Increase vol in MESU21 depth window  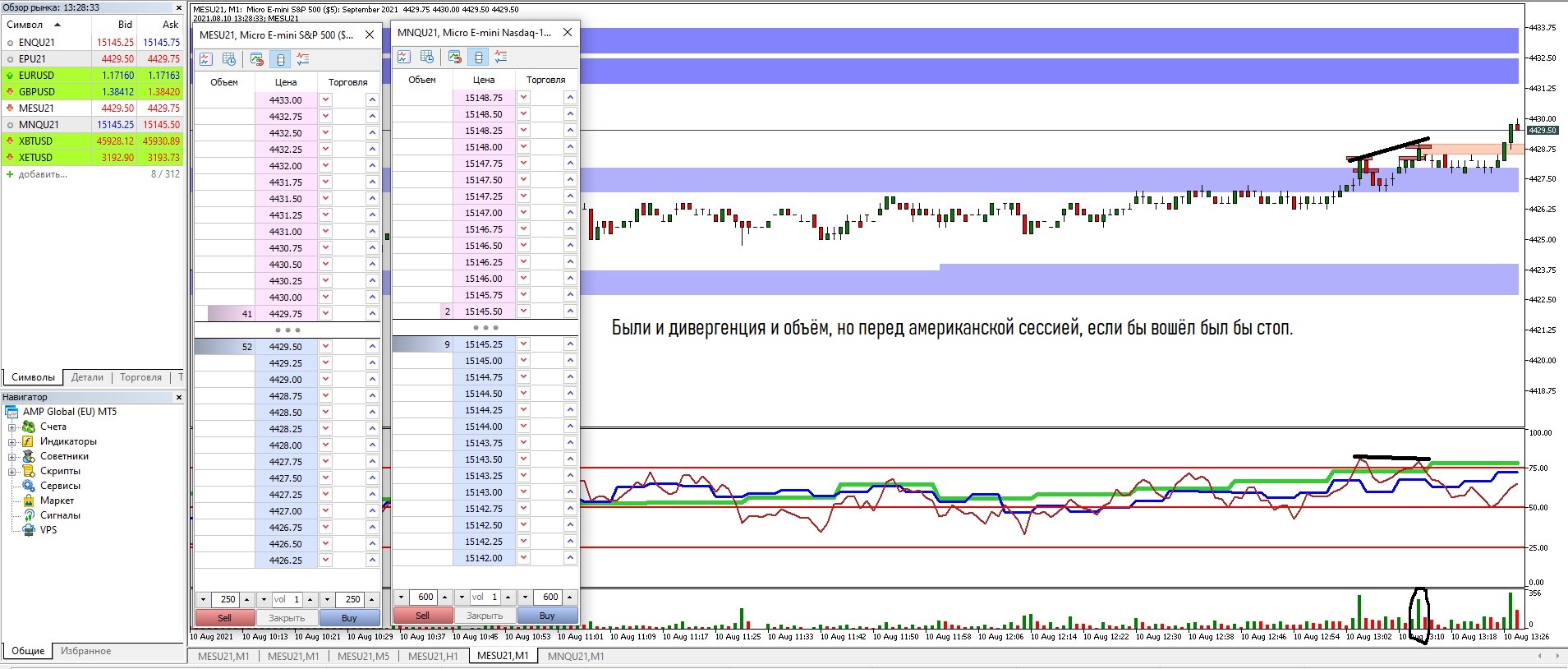point(310,599)
